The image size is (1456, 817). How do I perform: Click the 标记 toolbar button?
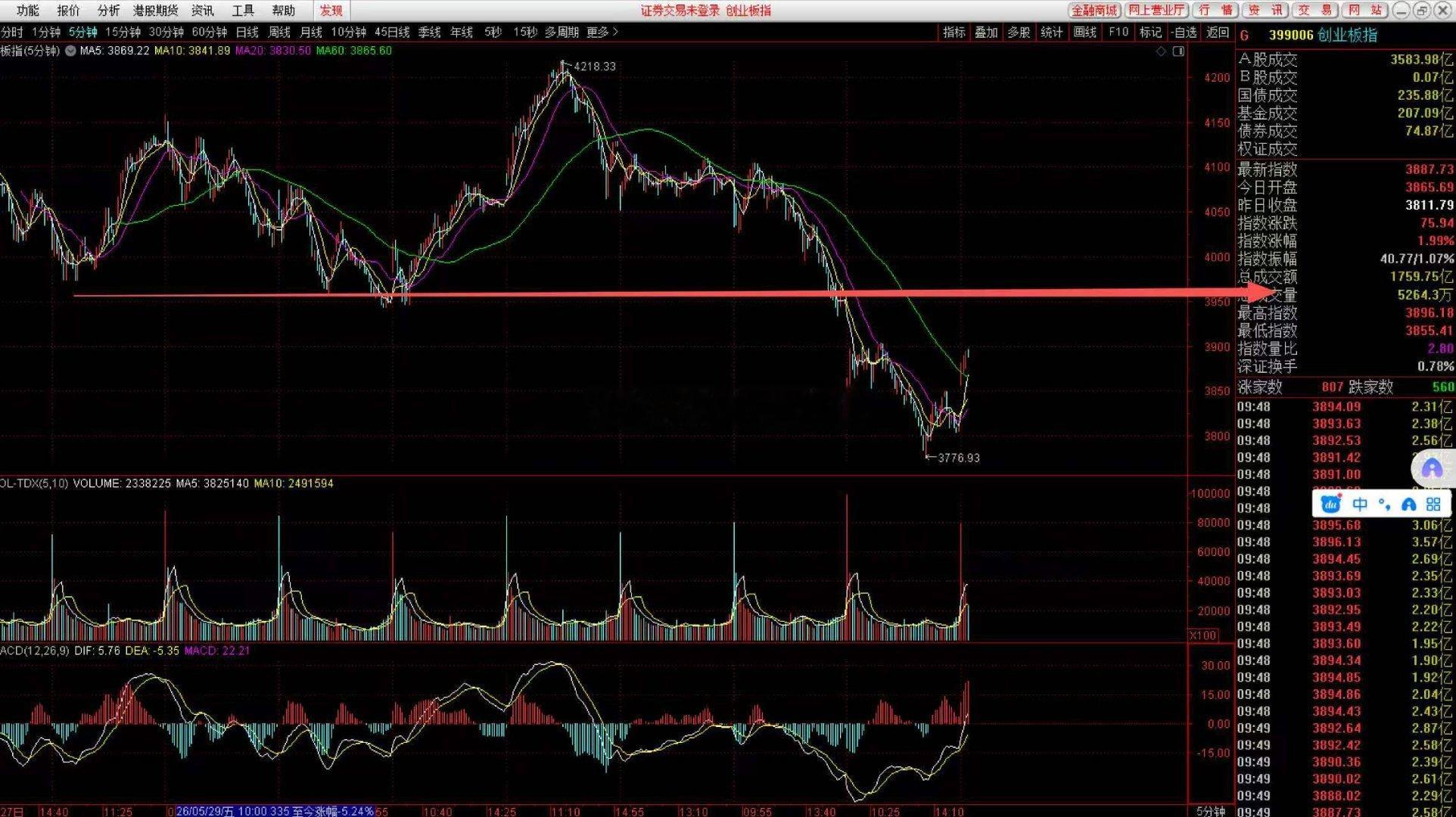(x=1150, y=33)
